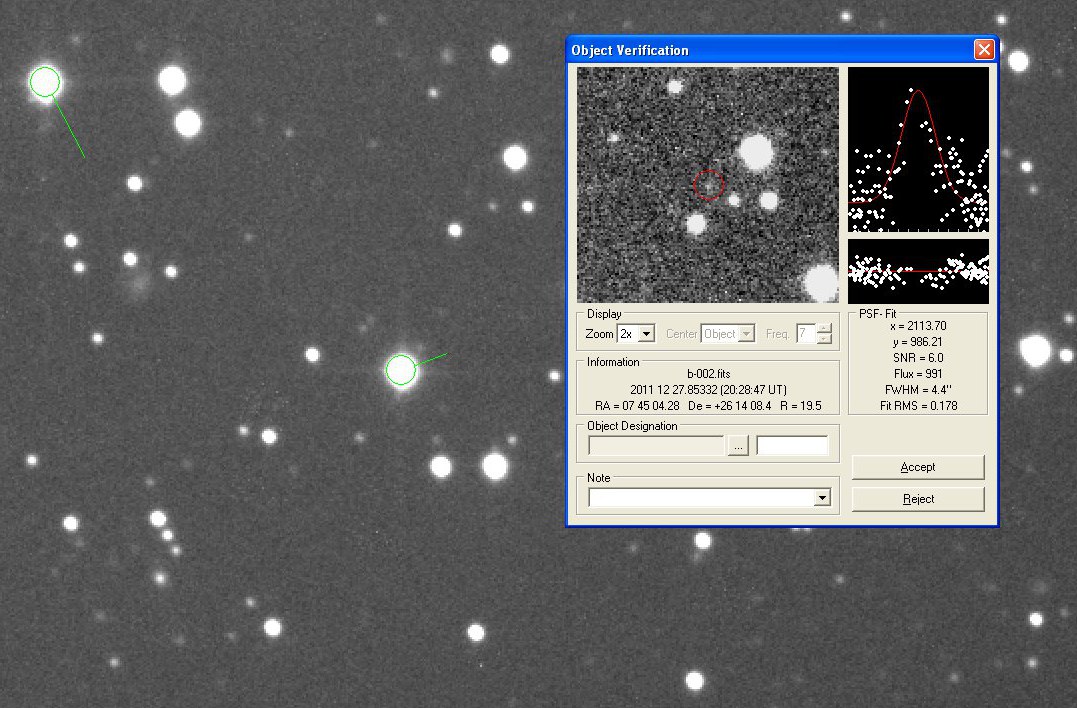Expand the Center Object dropdown

tap(746, 334)
